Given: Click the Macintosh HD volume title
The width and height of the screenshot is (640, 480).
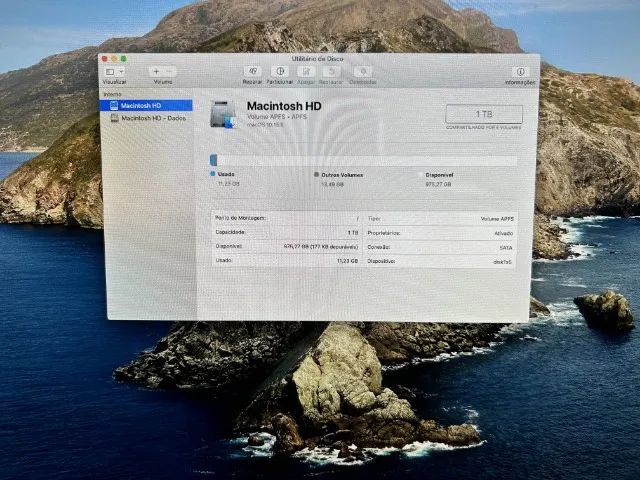Looking at the screenshot, I should coord(284,106).
